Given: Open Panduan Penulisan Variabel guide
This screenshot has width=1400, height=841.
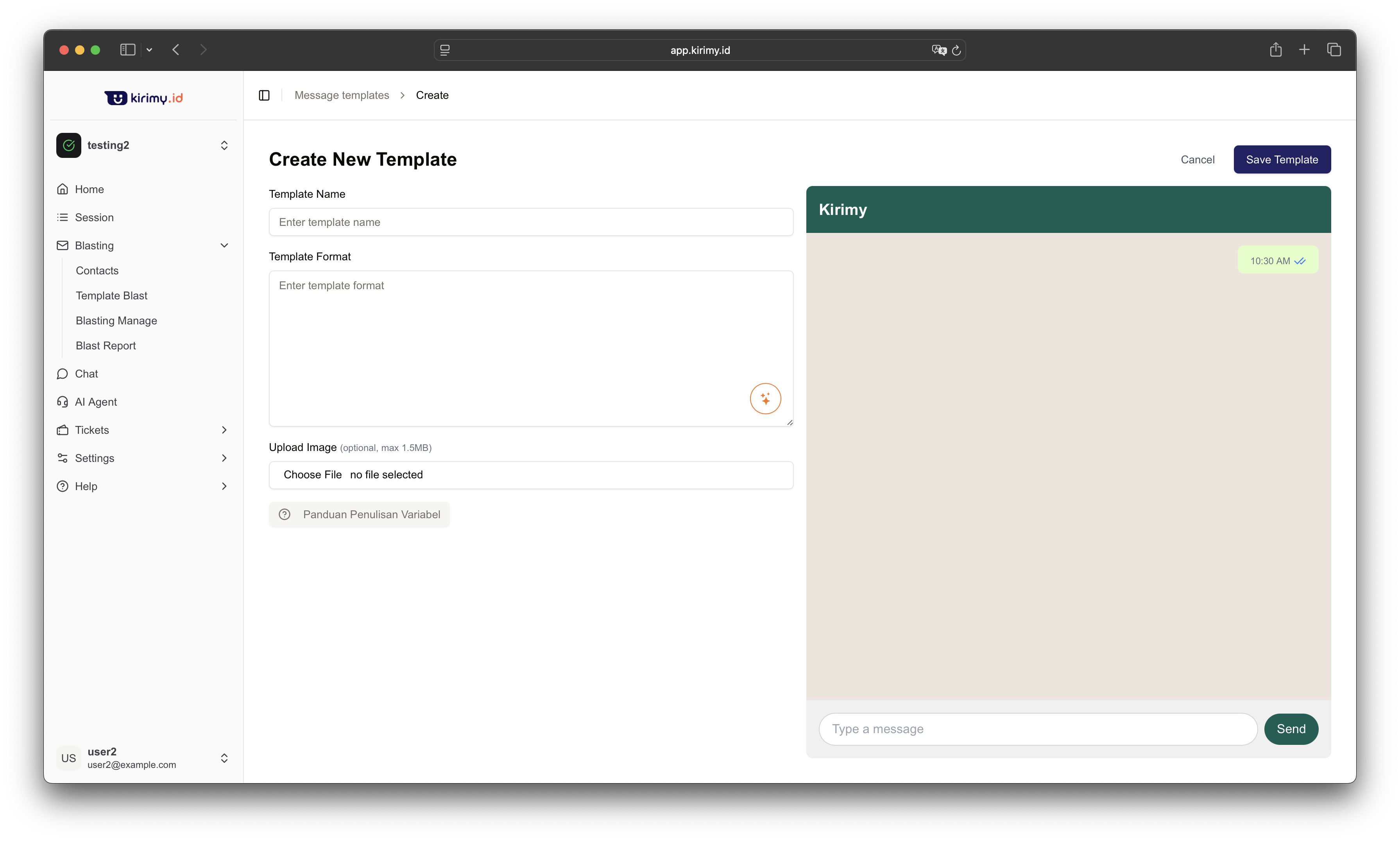Looking at the screenshot, I should (x=359, y=515).
